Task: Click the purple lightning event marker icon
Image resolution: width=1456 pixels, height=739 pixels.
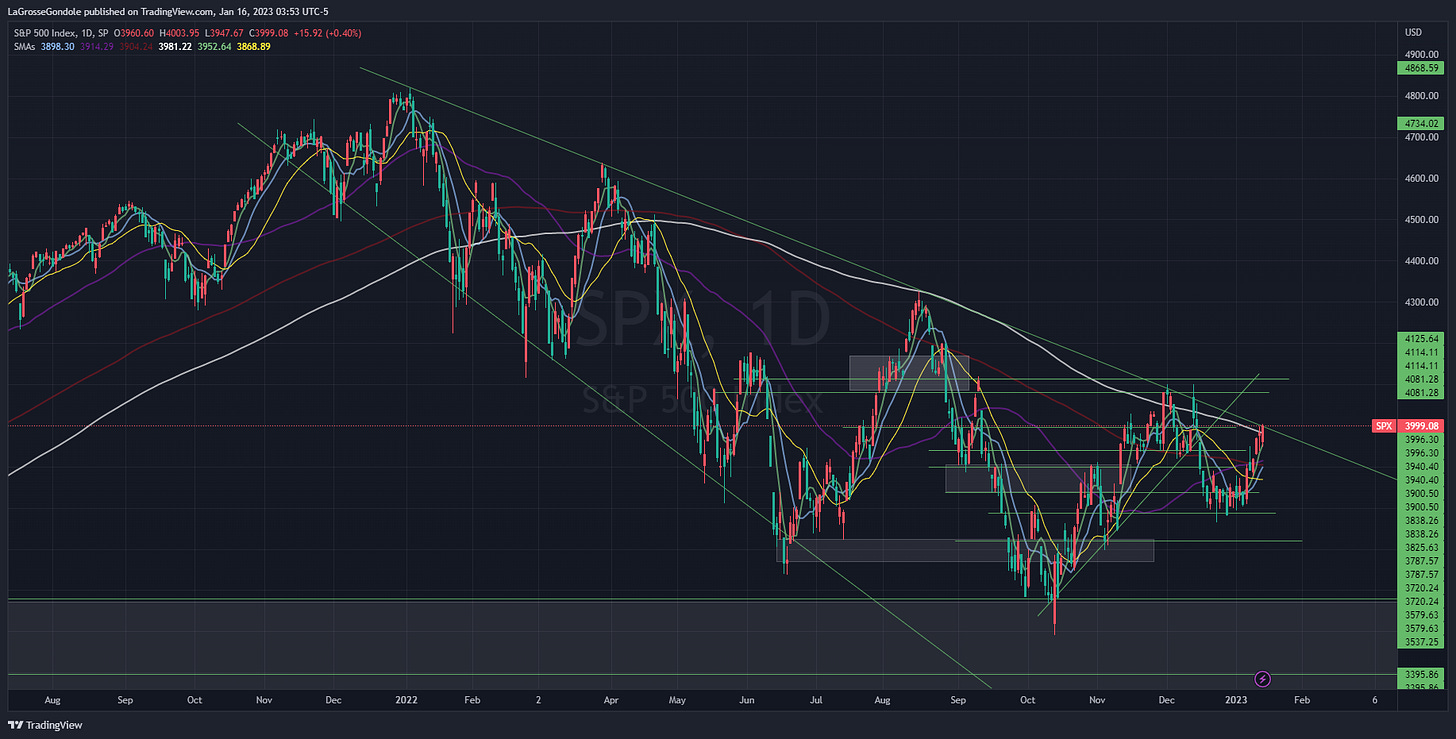Action: (x=1262, y=679)
